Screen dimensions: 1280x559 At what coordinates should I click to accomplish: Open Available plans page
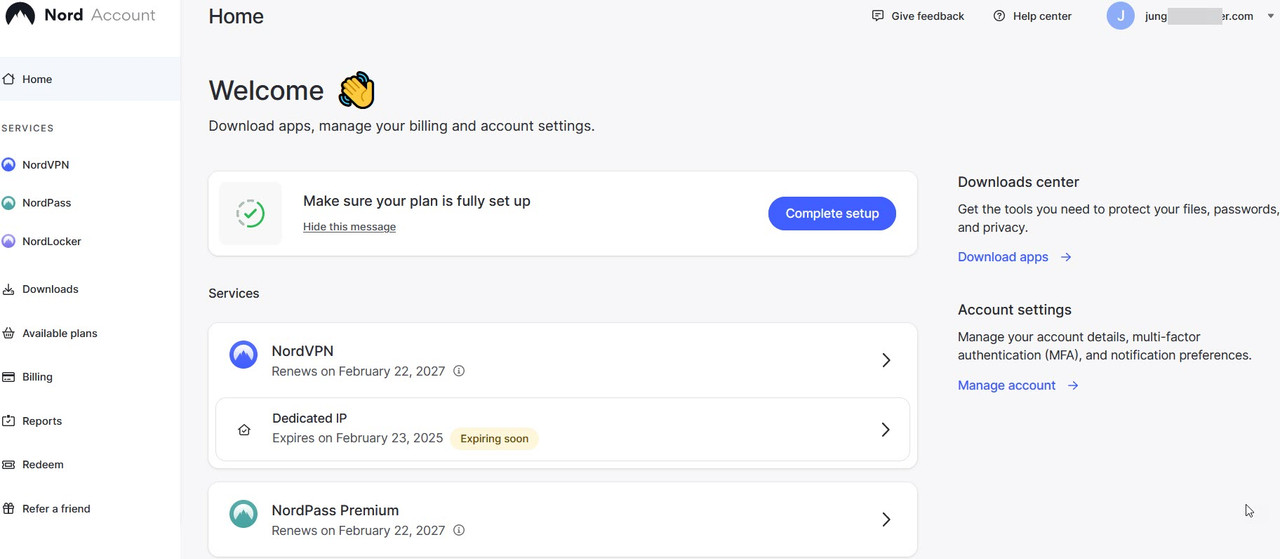[60, 333]
